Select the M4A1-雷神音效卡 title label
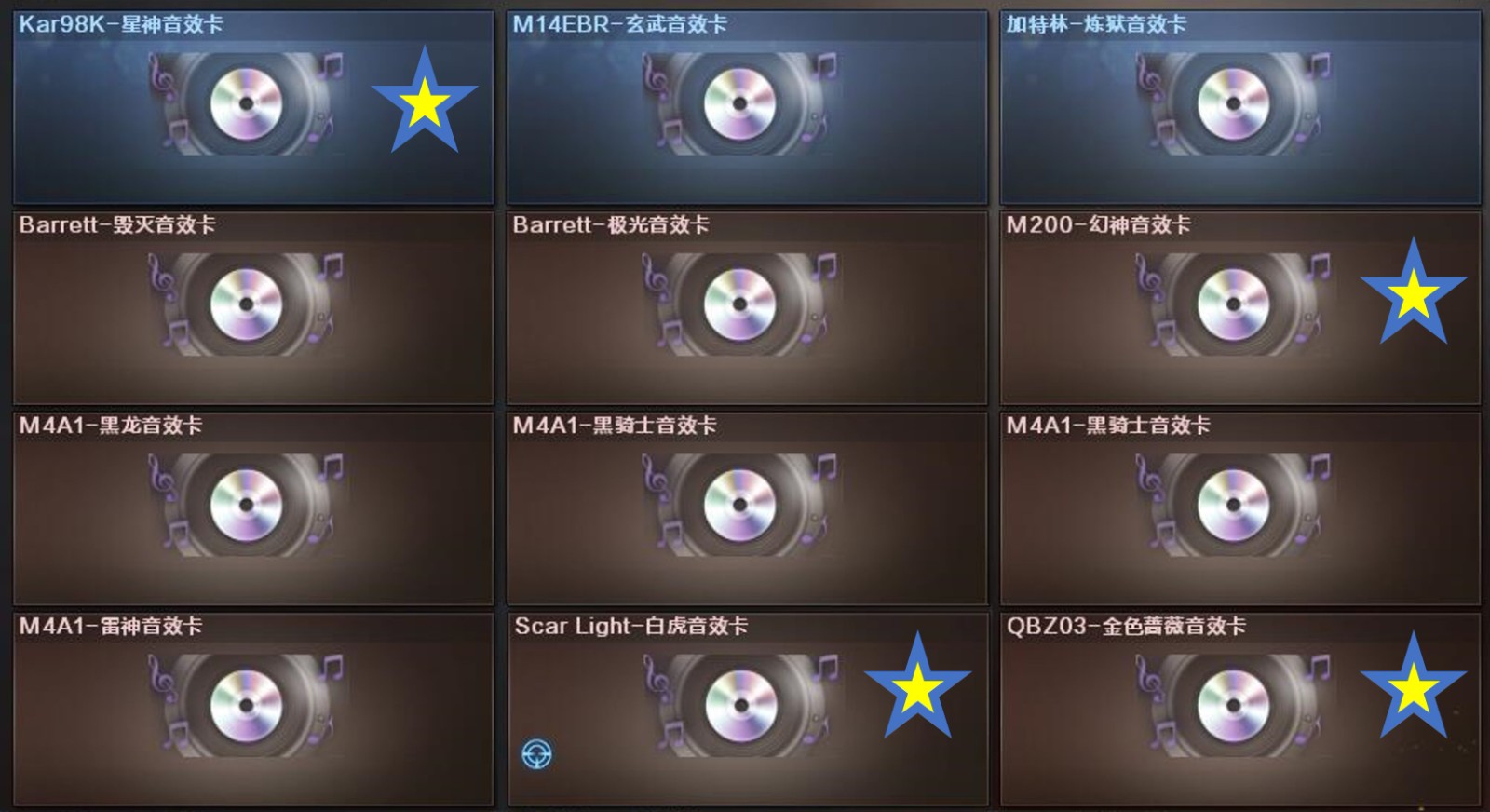The image size is (1490, 812). [x=111, y=626]
